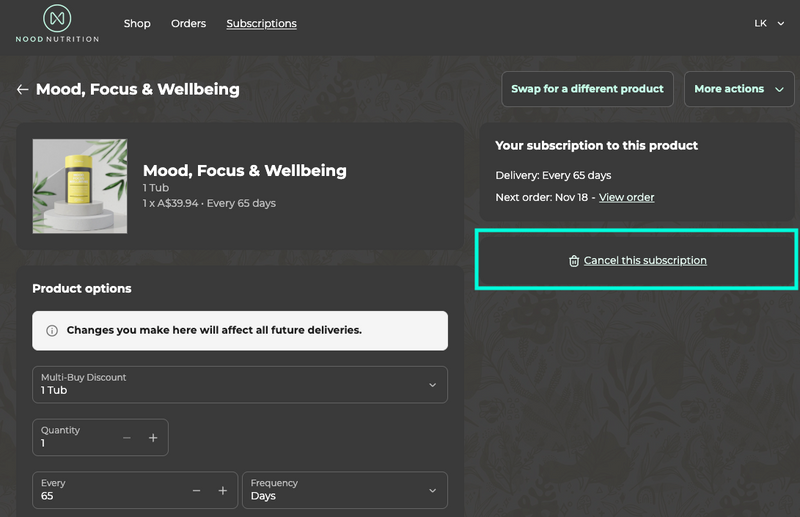Screen dimensions: 800x517
Task: Open the More actions menu
Action: [738, 89]
